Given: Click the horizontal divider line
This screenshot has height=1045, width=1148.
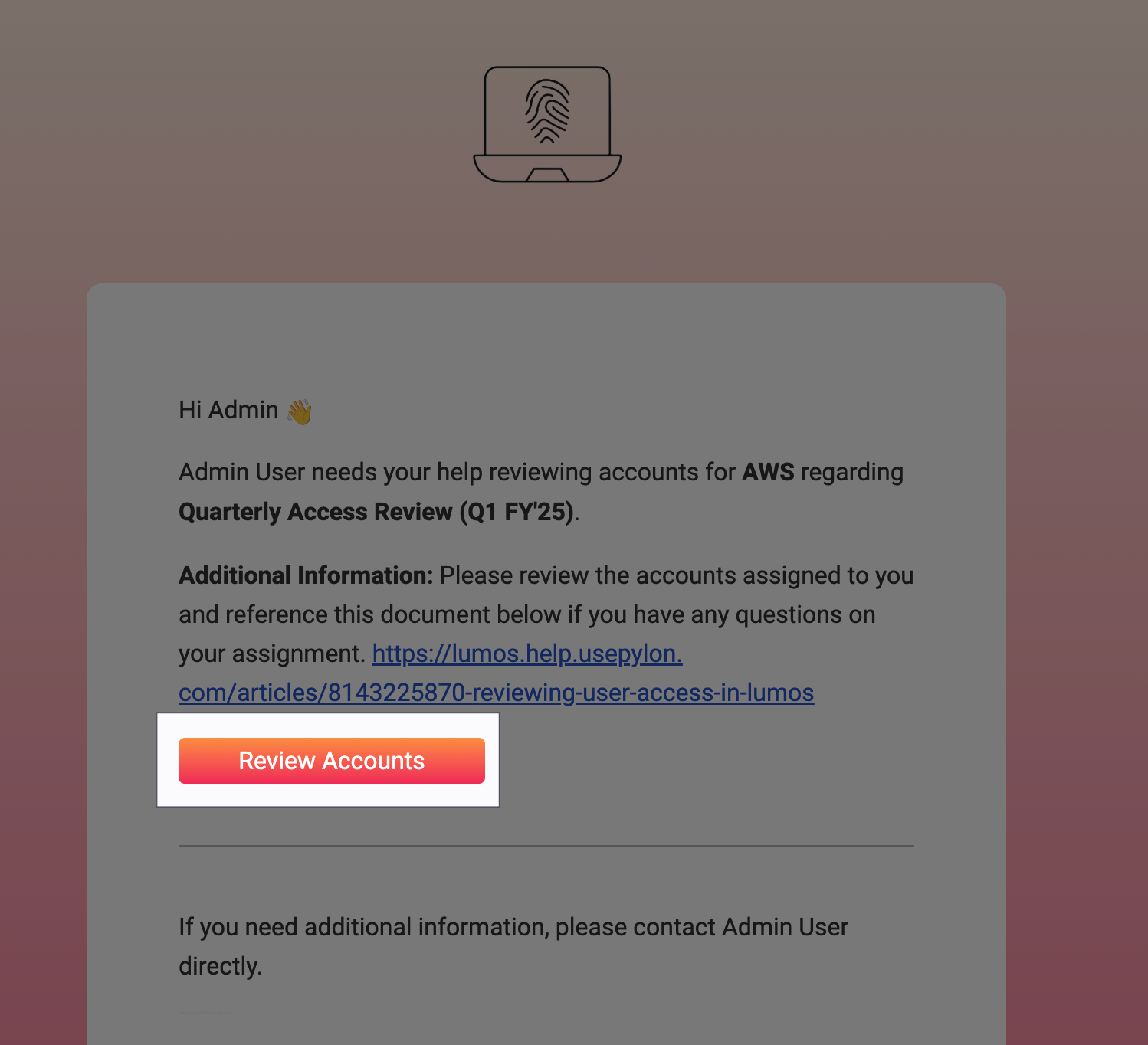Looking at the screenshot, I should click(546, 846).
